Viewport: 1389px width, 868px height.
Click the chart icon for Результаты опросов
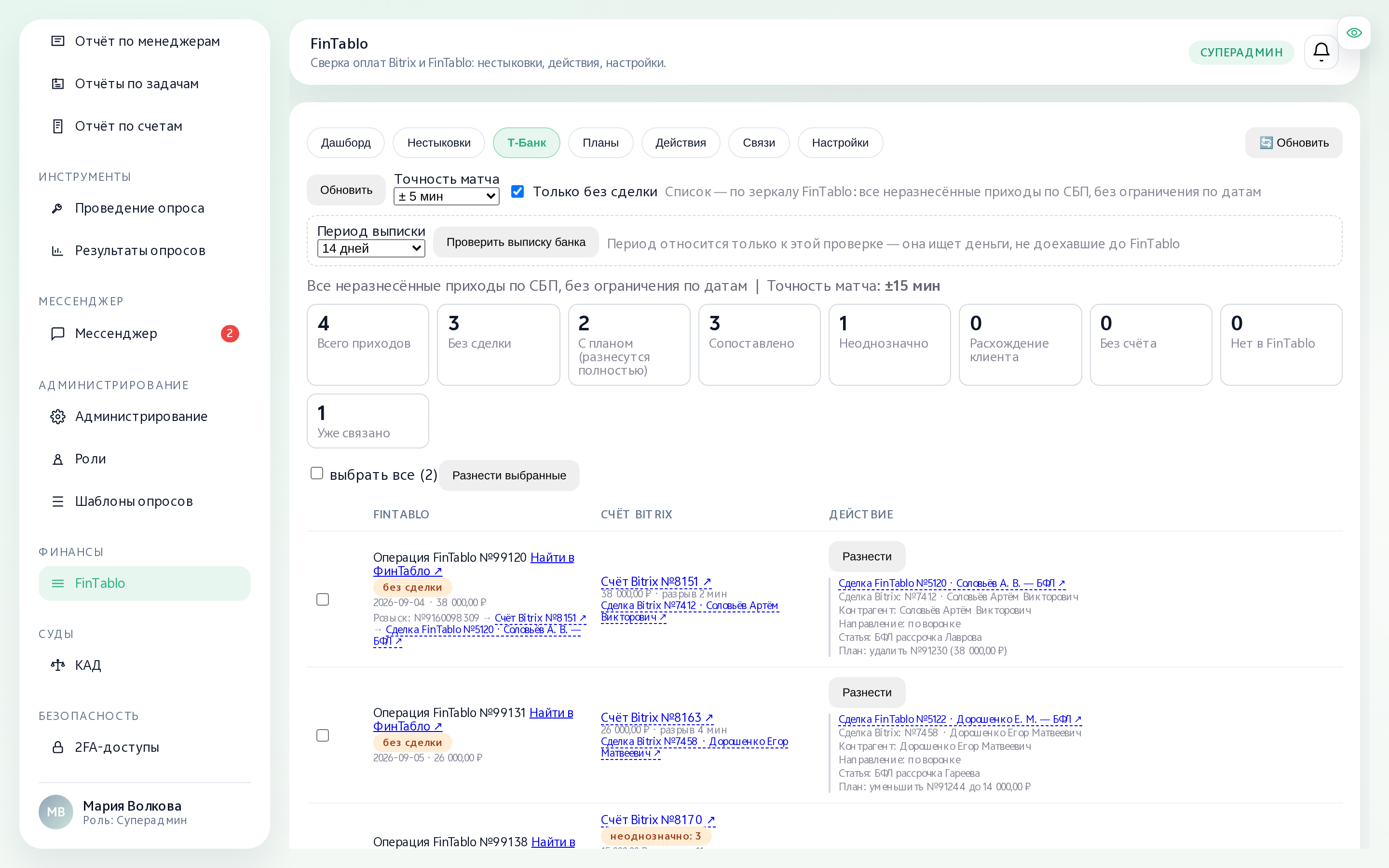coord(57,251)
